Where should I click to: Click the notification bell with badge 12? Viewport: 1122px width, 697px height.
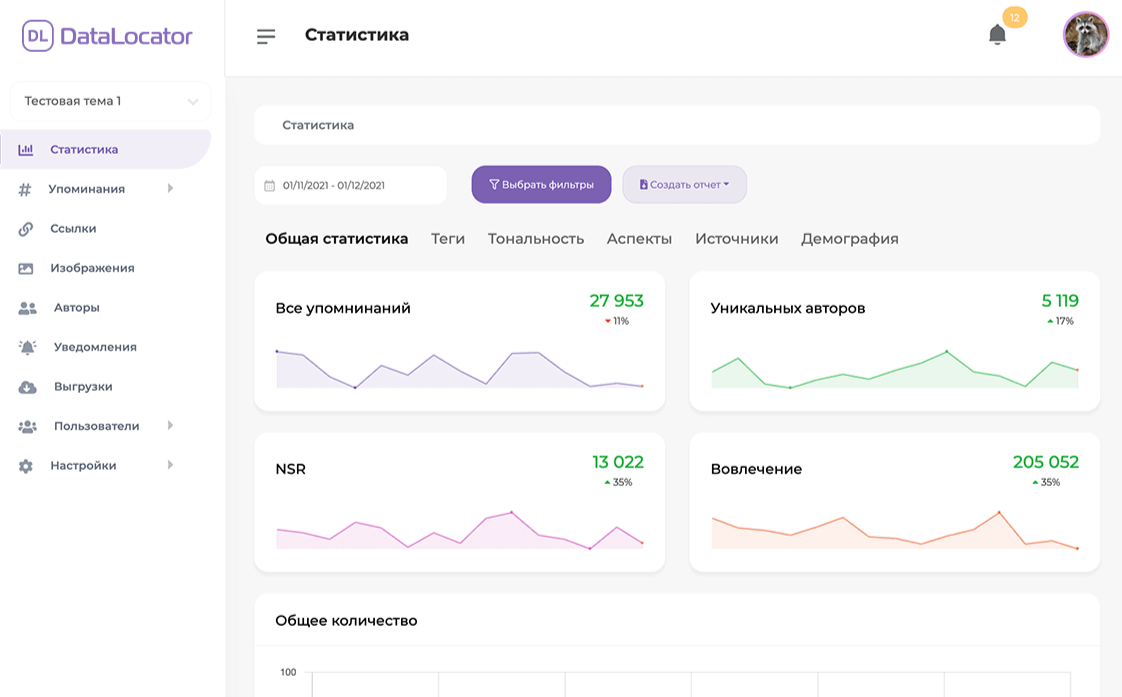997,34
